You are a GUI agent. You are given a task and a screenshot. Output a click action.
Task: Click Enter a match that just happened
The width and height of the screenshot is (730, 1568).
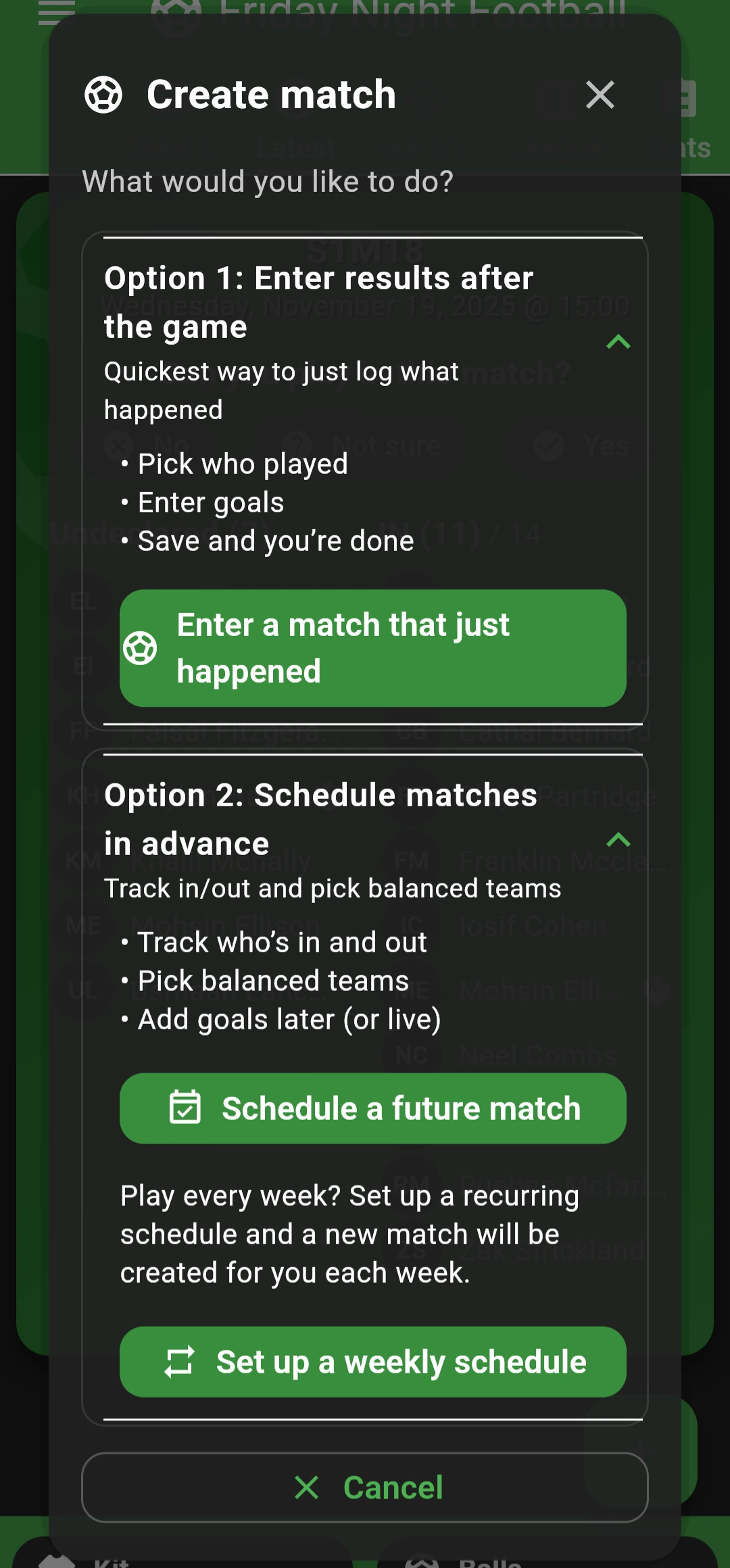click(x=372, y=647)
